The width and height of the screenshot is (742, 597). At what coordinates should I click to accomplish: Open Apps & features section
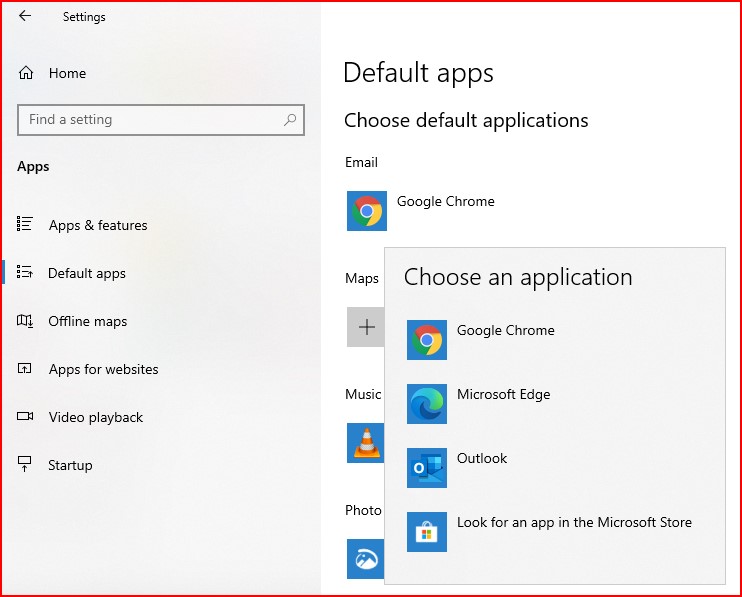[x=98, y=225]
